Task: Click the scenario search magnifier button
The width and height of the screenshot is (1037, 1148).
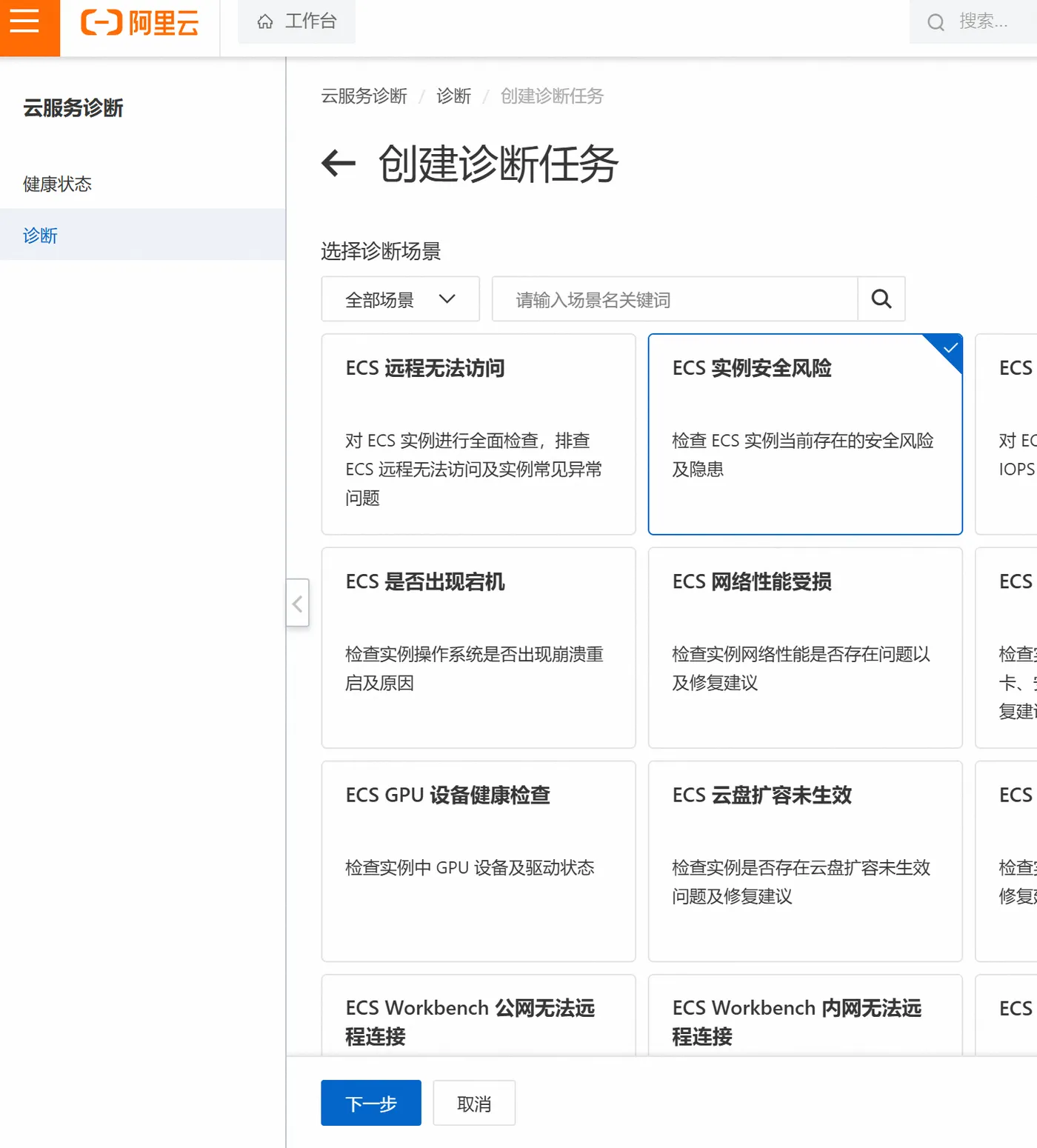Action: (881, 299)
